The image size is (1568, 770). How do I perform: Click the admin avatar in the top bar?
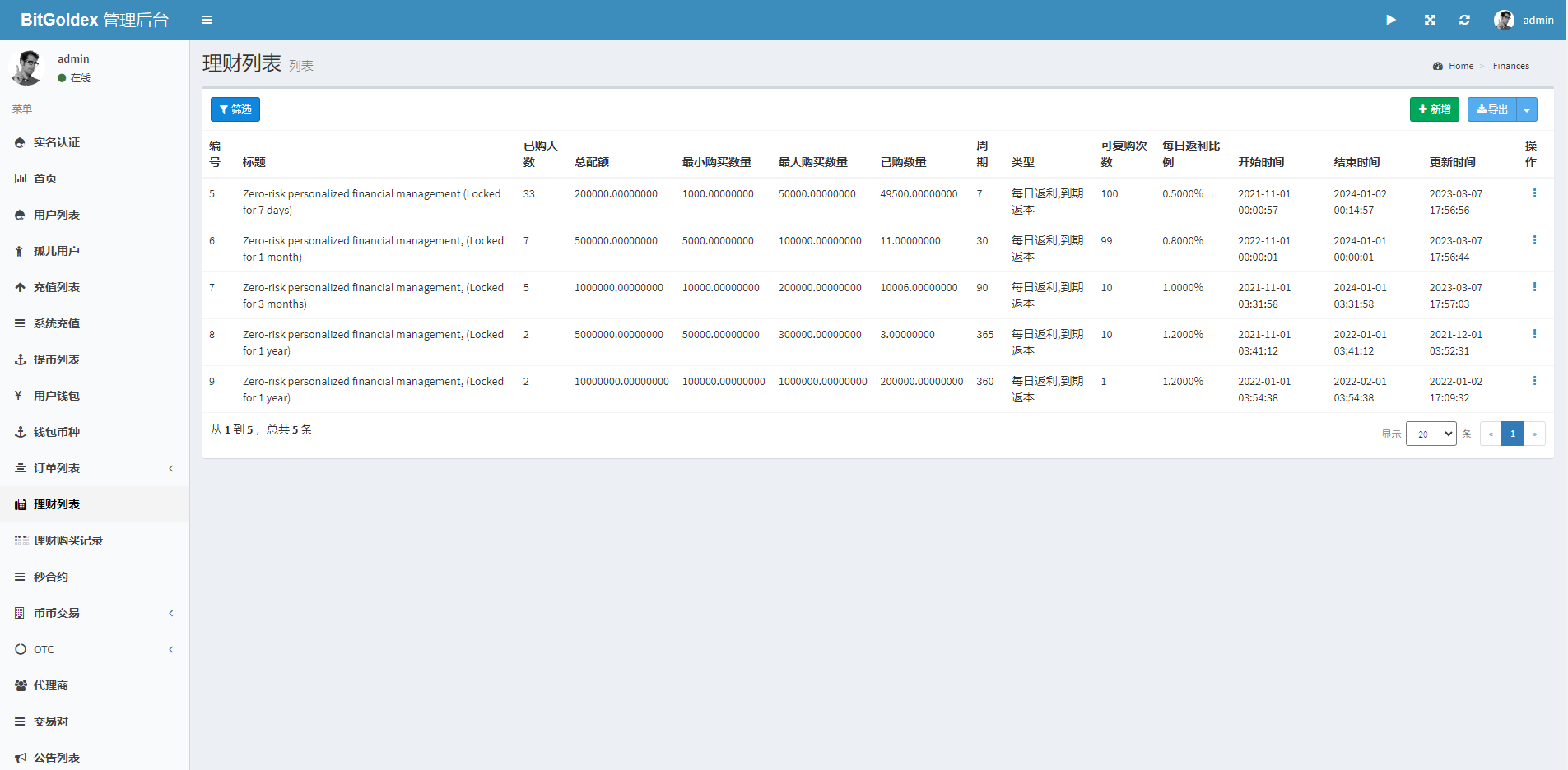coord(1504,20)
